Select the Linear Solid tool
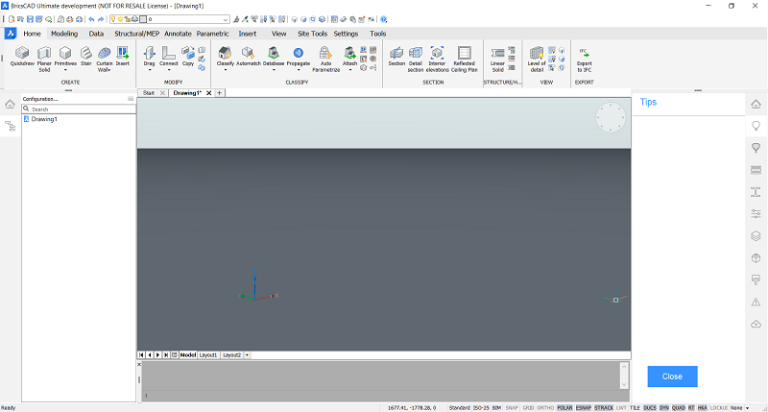768x412 pixels. tap(497, 56)
